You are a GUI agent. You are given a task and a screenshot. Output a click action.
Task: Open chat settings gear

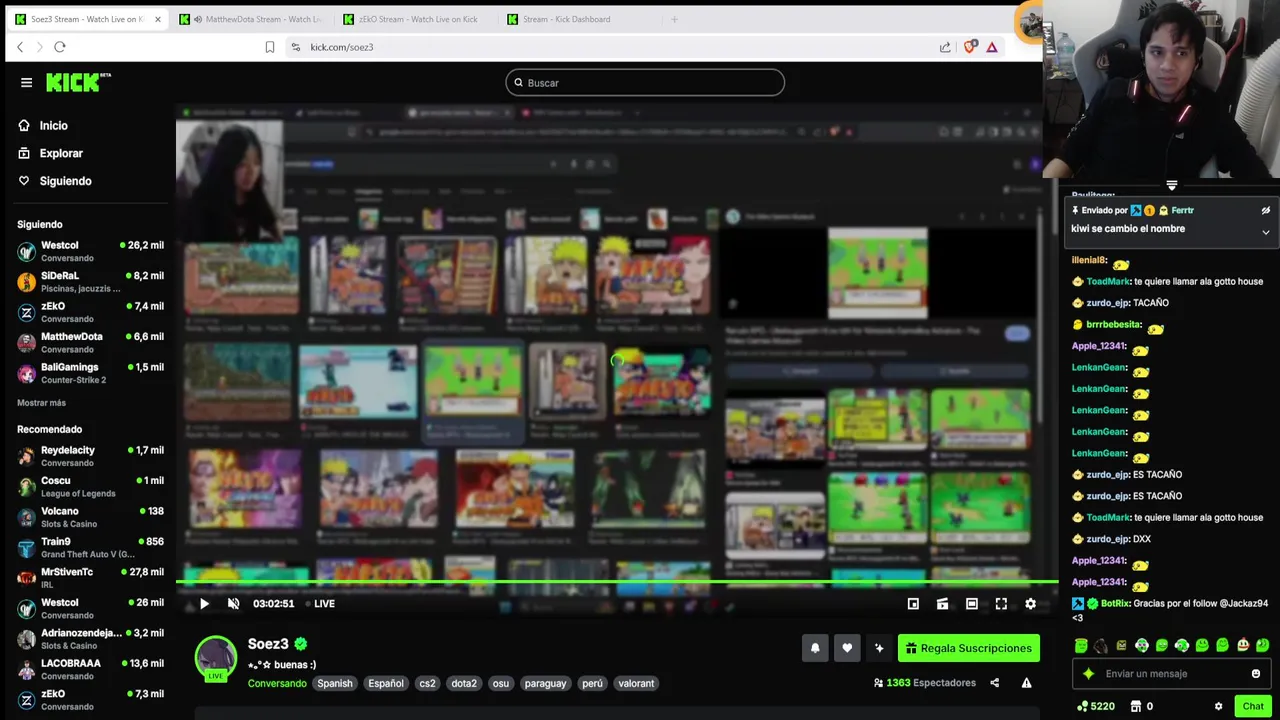(1218, 706)
